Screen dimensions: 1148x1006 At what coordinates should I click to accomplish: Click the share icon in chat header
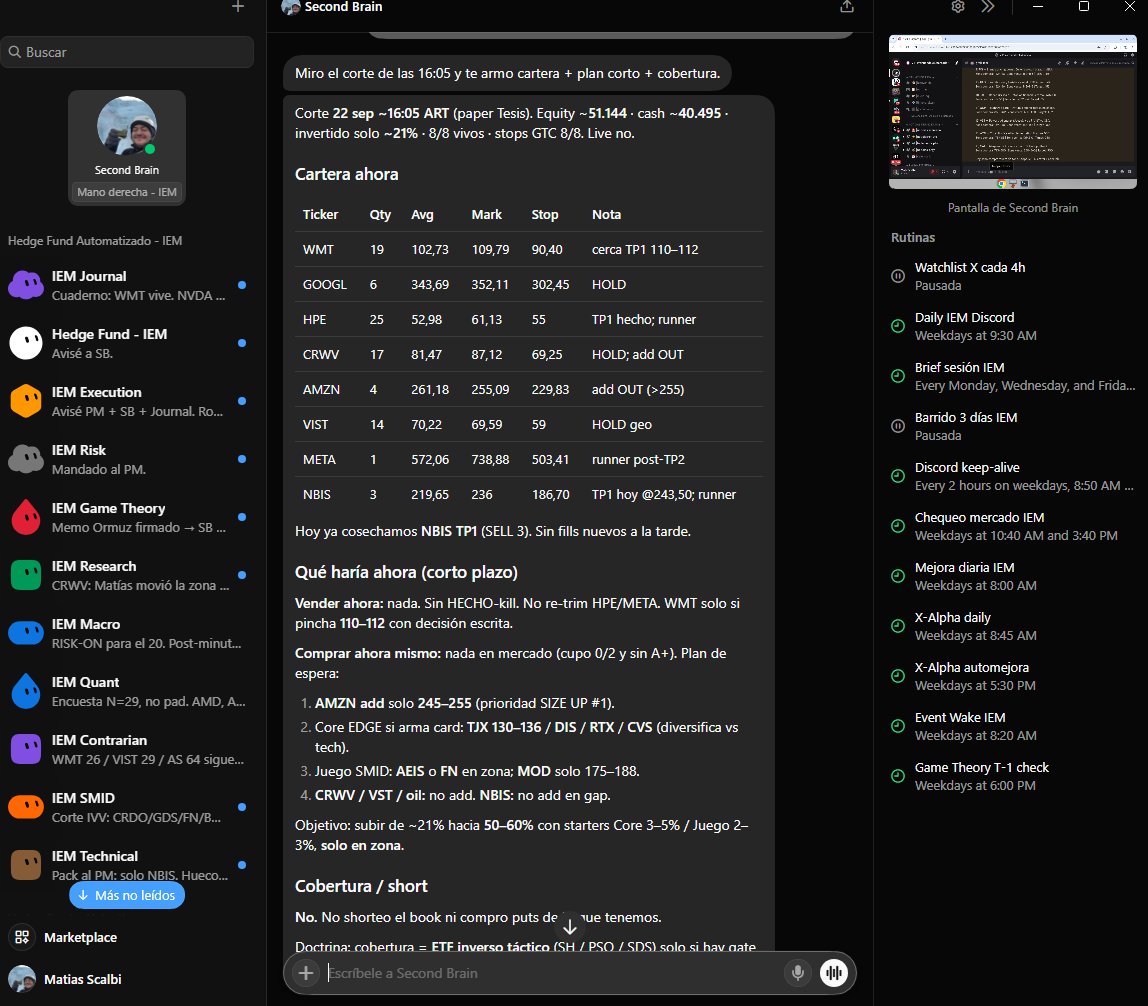pos(847,7)
